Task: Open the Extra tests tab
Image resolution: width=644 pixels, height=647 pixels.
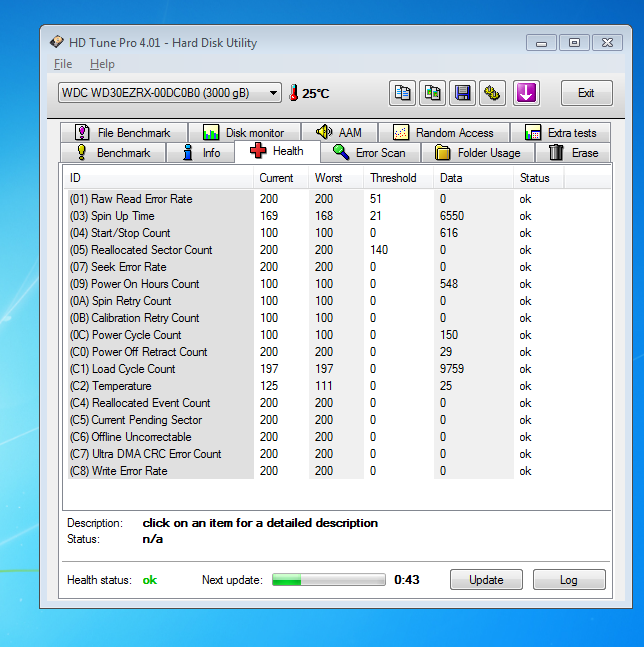Action: point(560,132)
